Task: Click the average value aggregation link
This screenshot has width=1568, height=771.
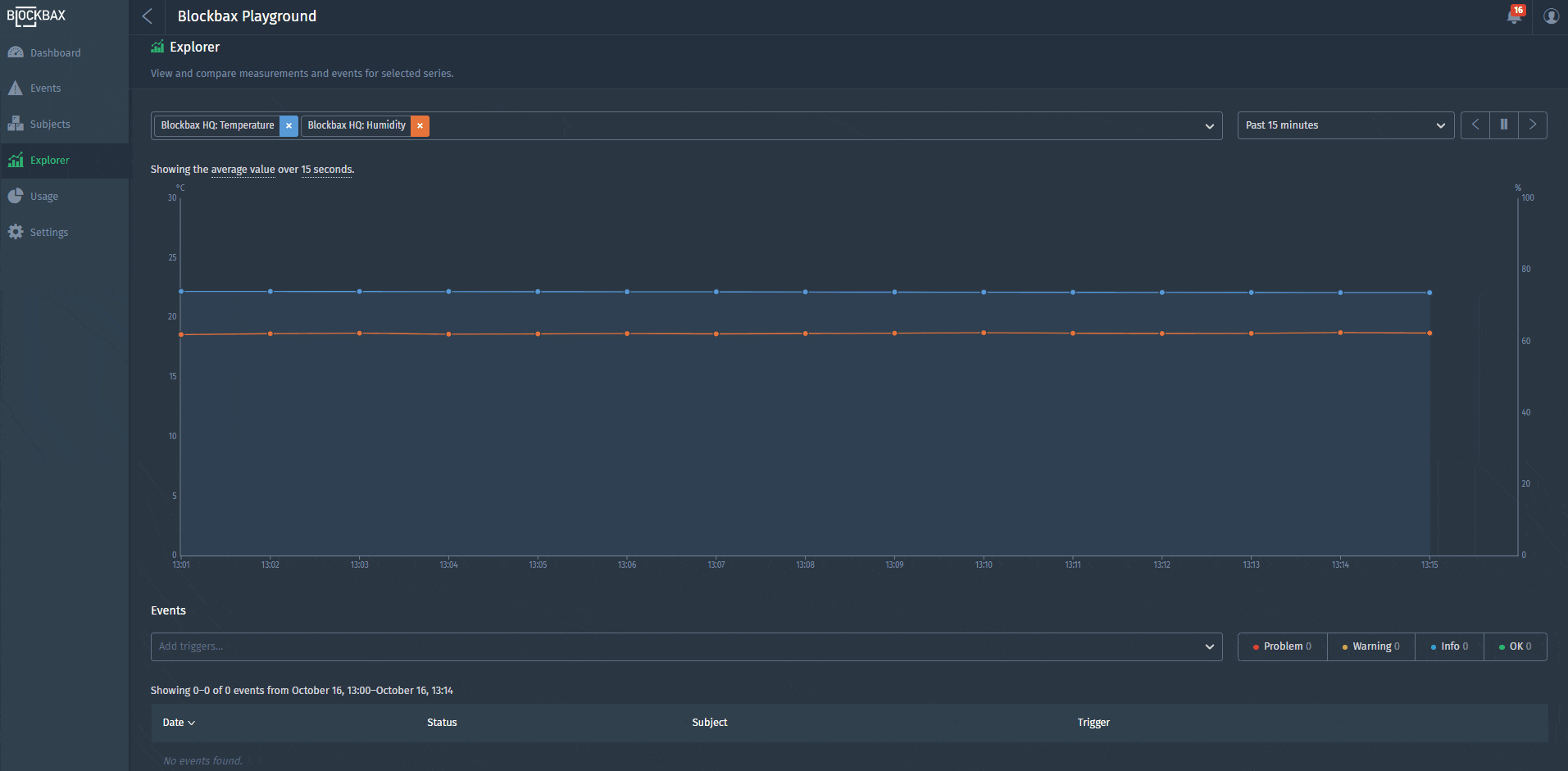Action: pyautogui.click(x=243, y=170)
